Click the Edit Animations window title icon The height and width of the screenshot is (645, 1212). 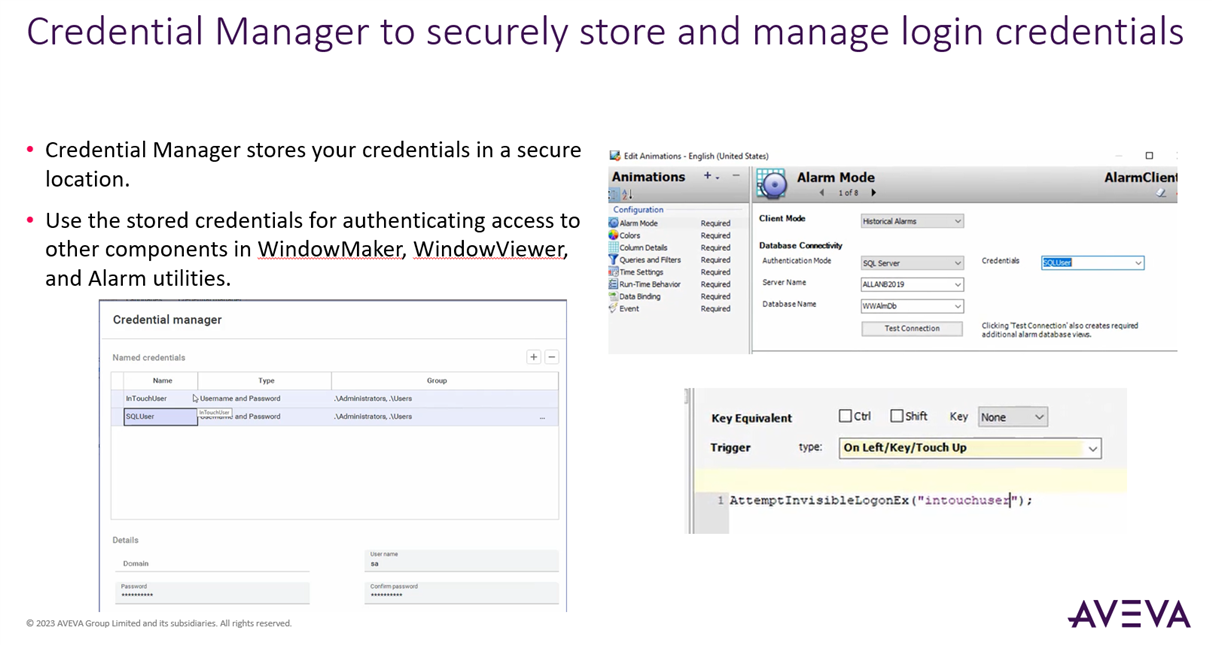tap(615, 156)
